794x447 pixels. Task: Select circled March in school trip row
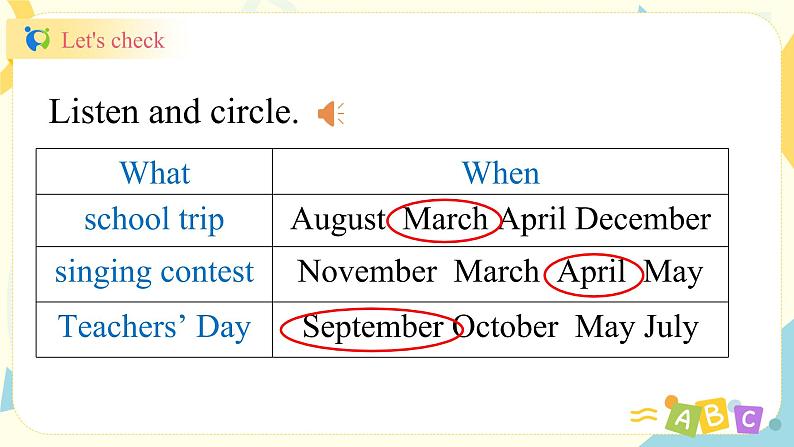445,219
